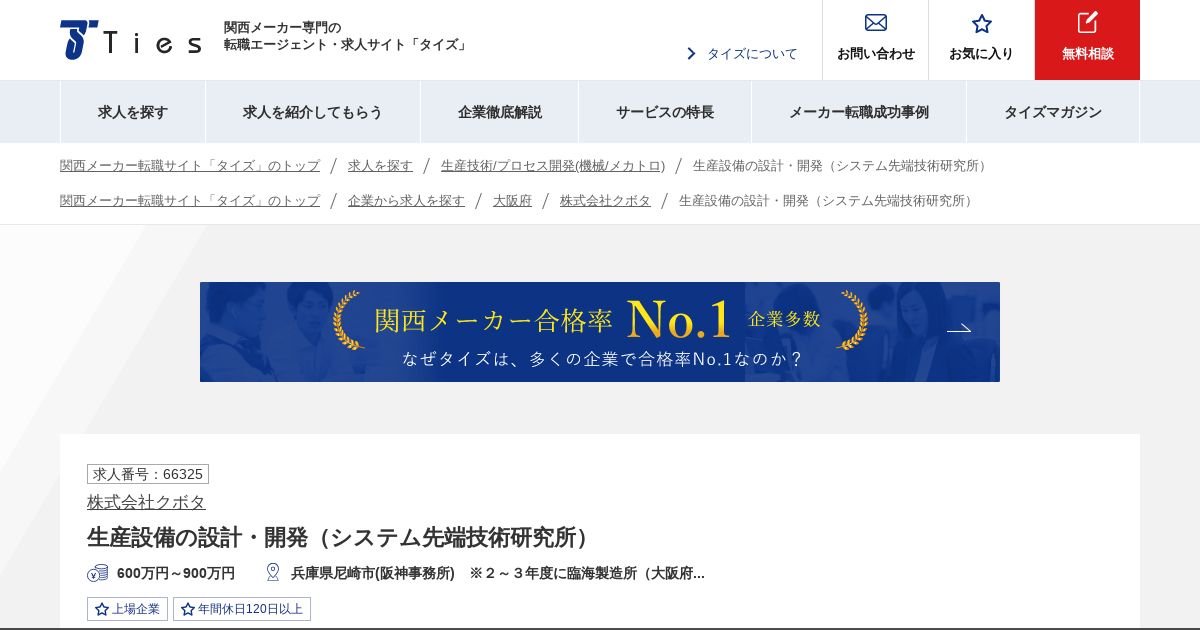Click the 株式会社クボタ breadcrumb link
This screenshot has width=1200, height=630.
click(605, 201)
